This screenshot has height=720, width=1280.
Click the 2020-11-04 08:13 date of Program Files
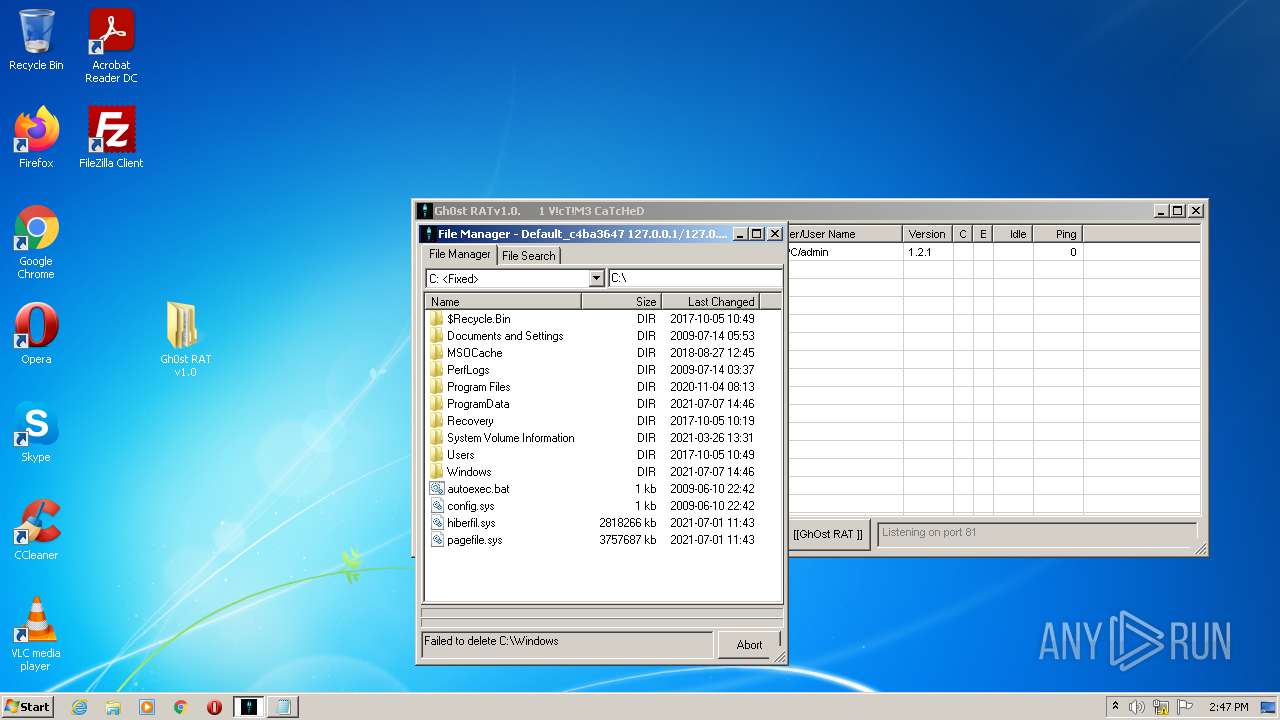[712, 387]
